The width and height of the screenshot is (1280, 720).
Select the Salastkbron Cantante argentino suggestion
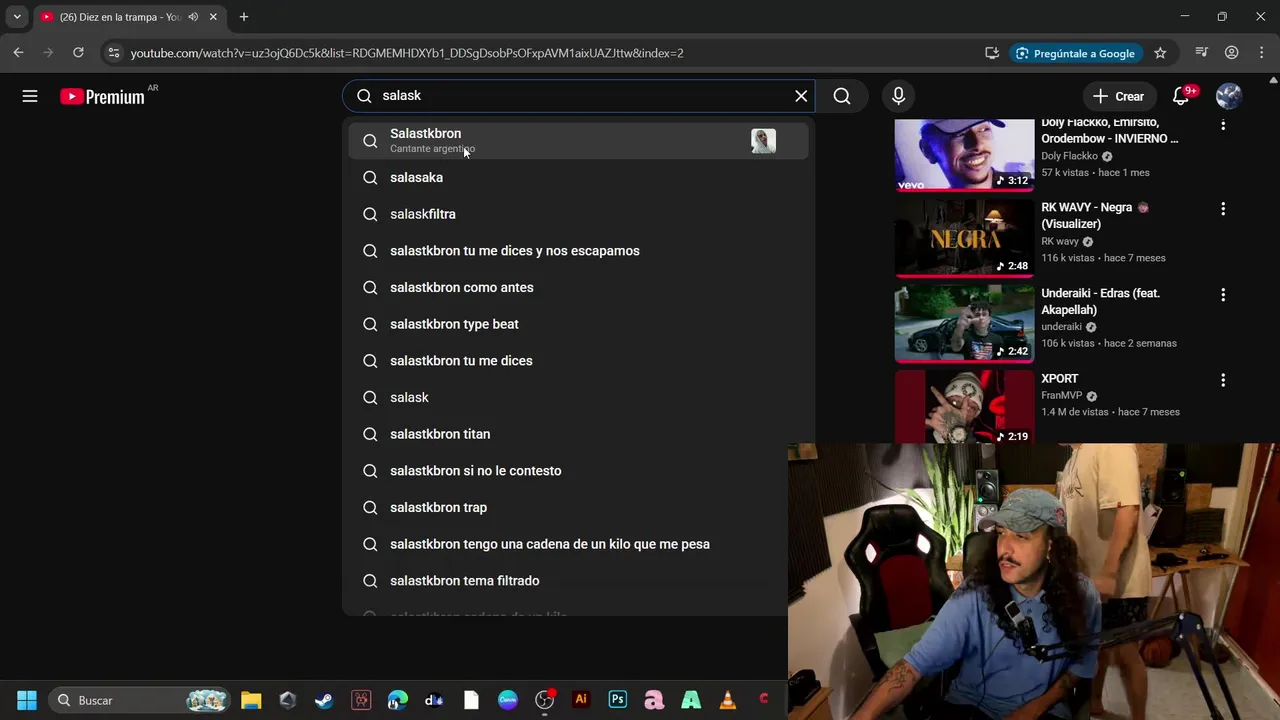coord(578,140)
